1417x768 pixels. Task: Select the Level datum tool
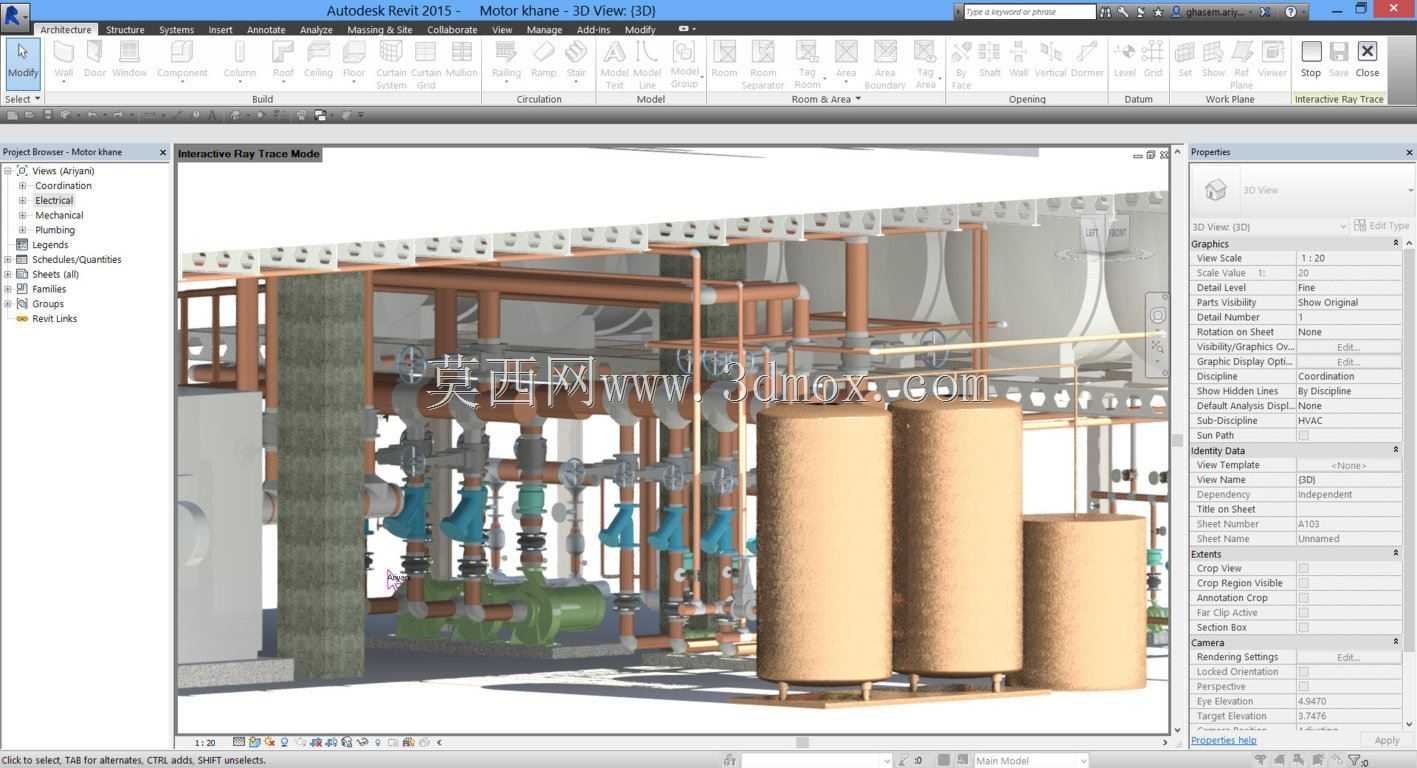pos(1125,60)
